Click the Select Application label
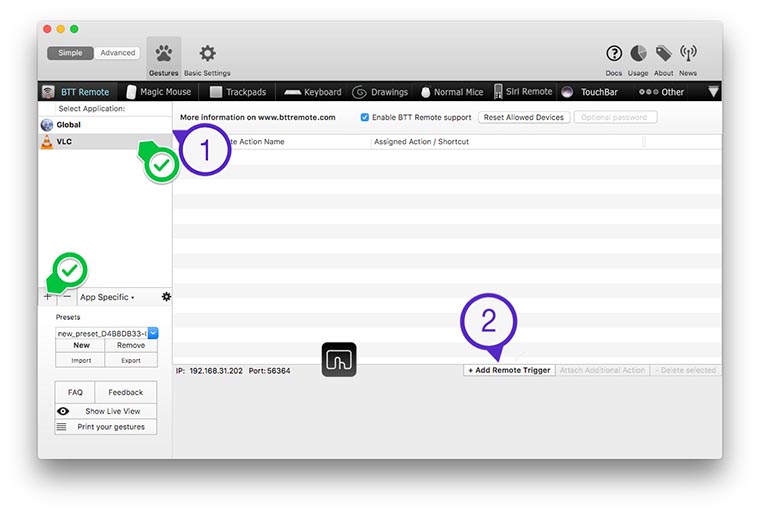The width and height of the screenshot is (760, 513). tap(92, 109)
